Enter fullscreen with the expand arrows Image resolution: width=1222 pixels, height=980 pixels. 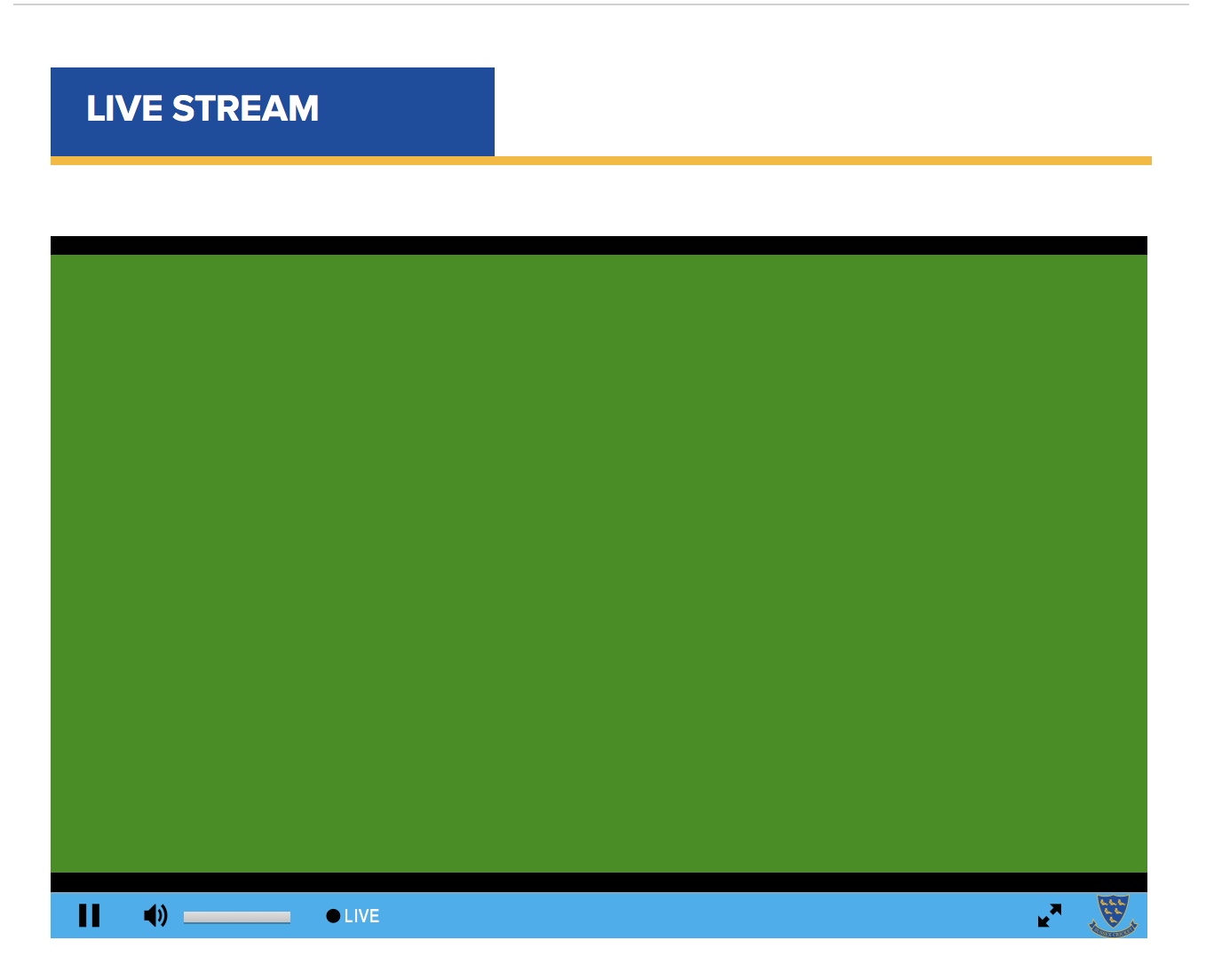pos(1050,915)
